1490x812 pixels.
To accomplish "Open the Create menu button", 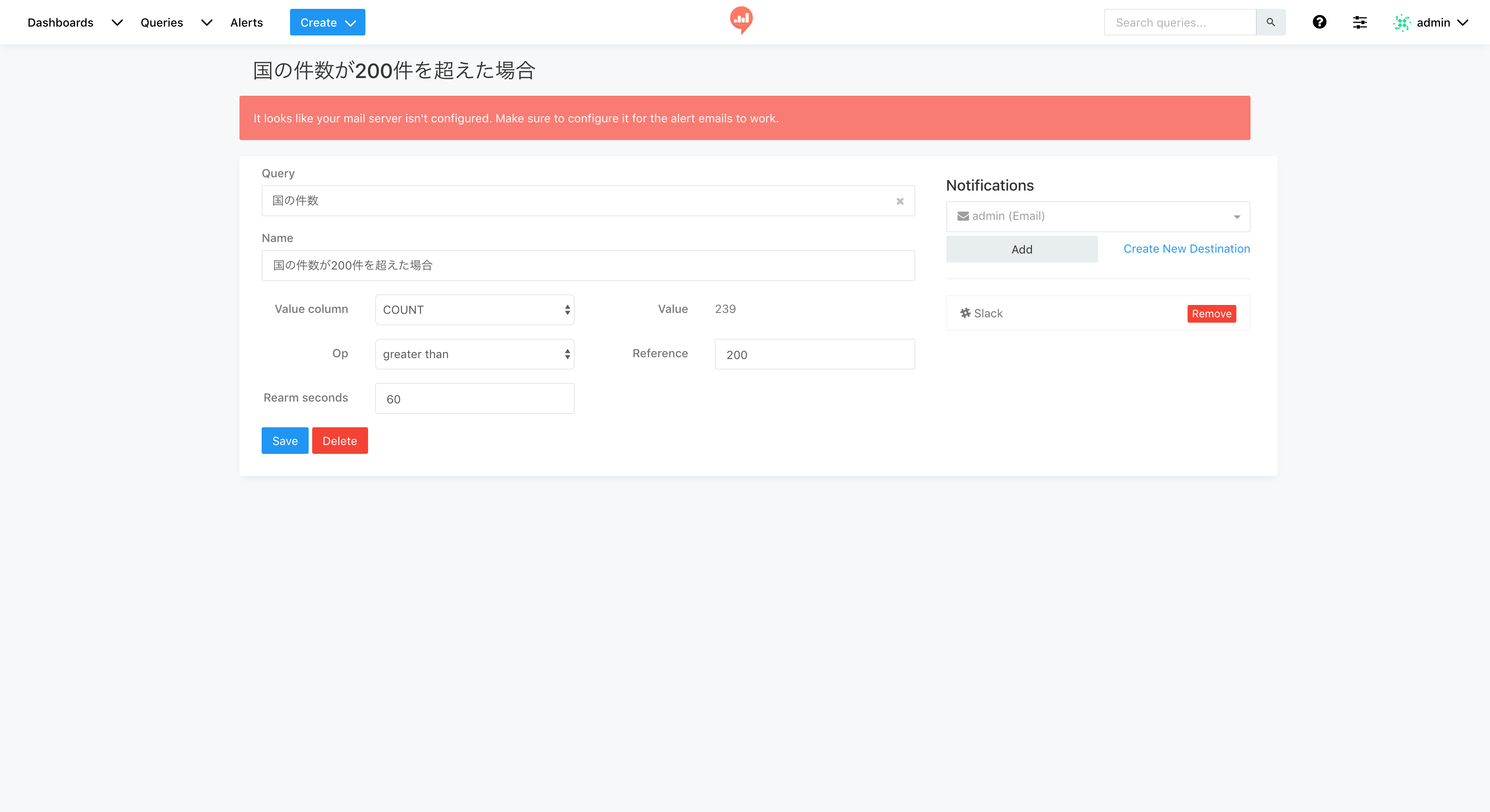I will point(327,23).
